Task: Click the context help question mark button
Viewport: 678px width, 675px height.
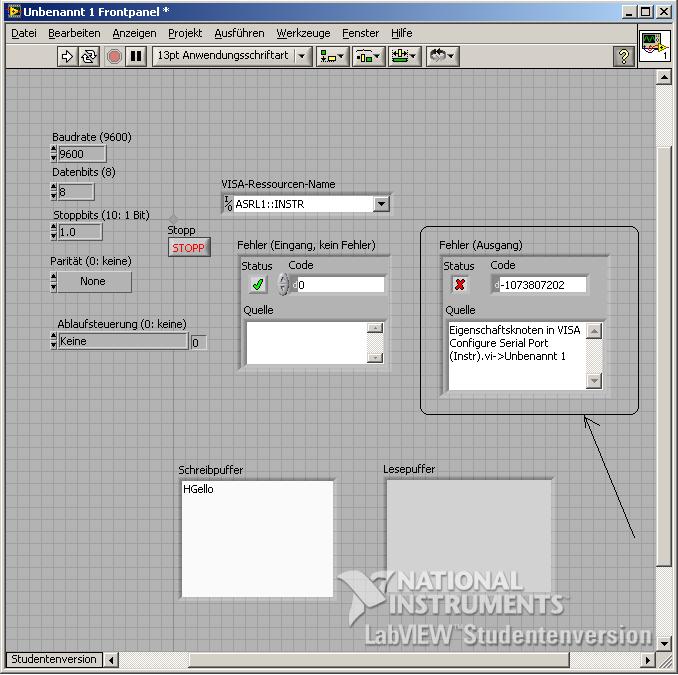Action: (x=624, y=56)
